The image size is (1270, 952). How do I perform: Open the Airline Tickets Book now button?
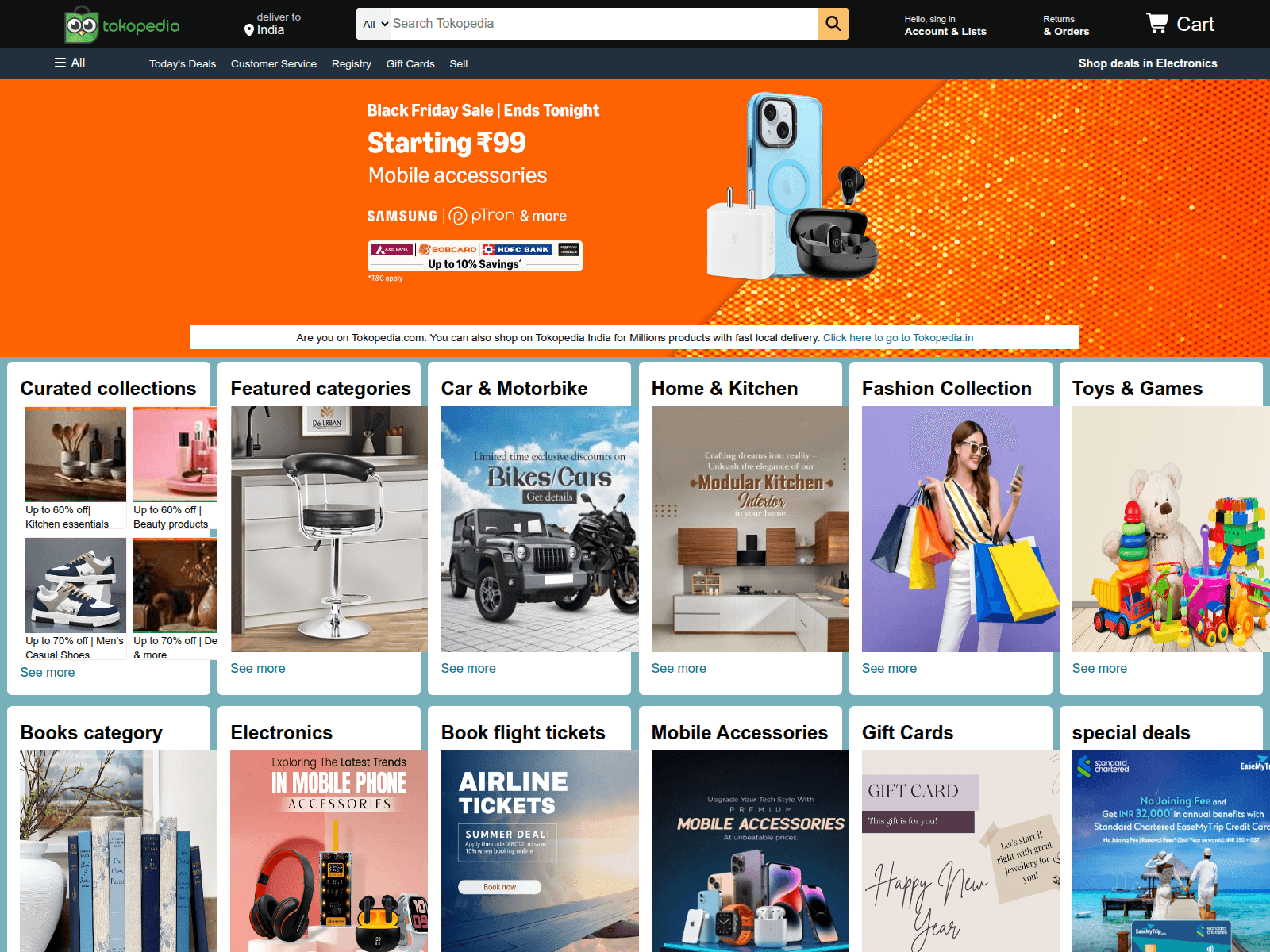[x=500, y=887]
